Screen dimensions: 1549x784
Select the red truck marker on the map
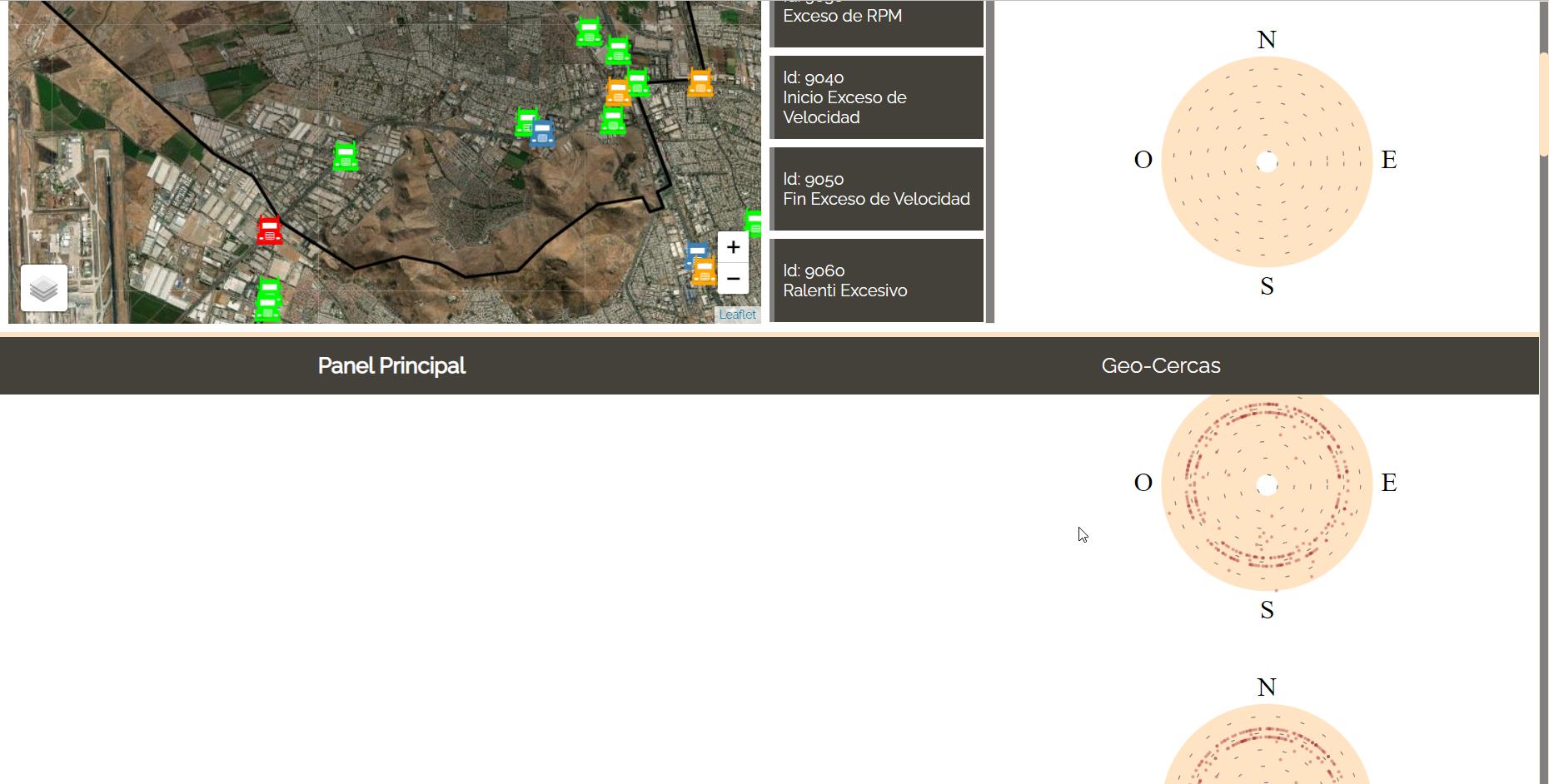coord(269,230)
